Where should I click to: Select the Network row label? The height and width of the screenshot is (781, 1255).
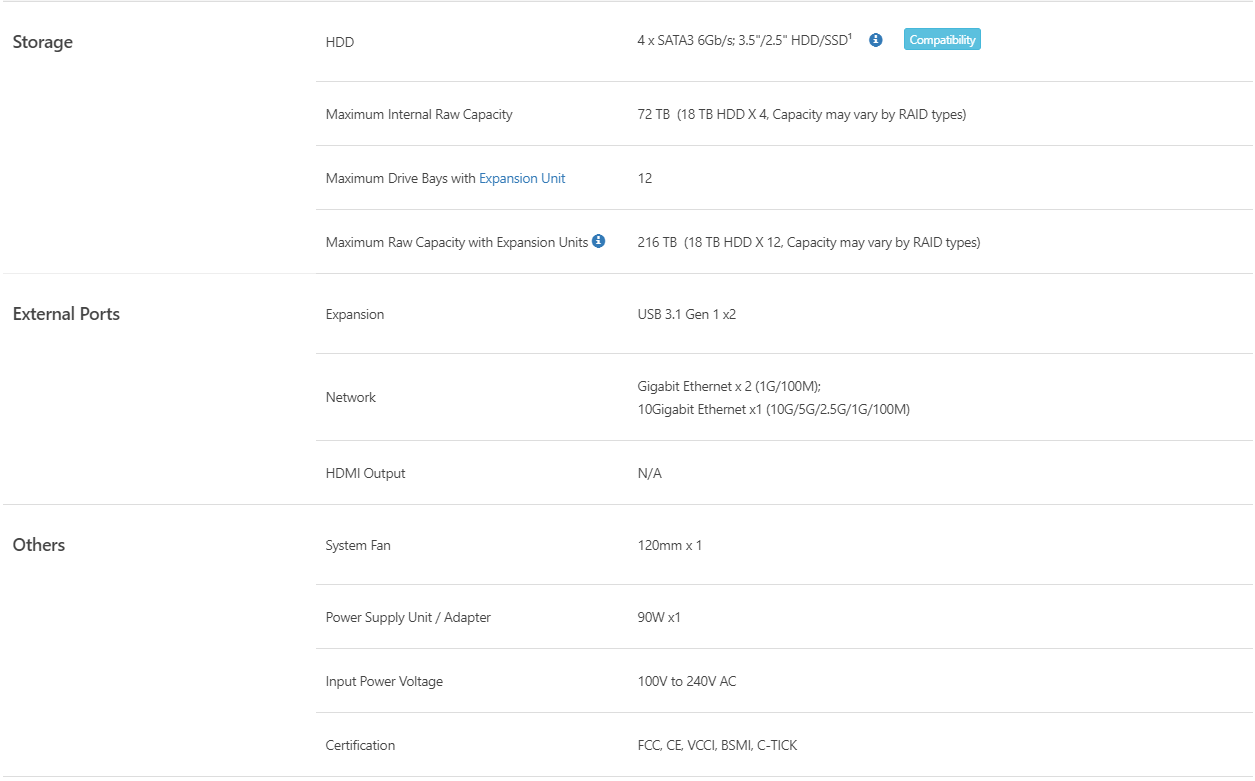click(x=351, y=397)
